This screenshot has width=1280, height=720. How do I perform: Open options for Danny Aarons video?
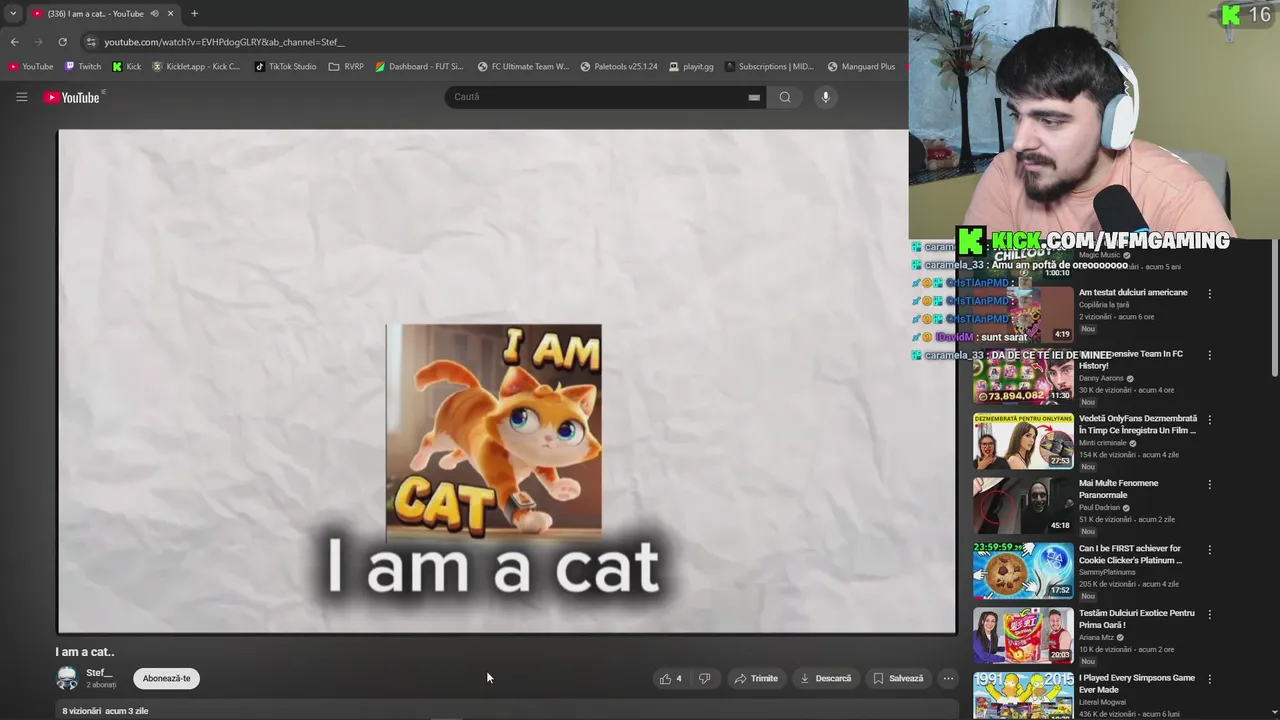coord(1209,355)
